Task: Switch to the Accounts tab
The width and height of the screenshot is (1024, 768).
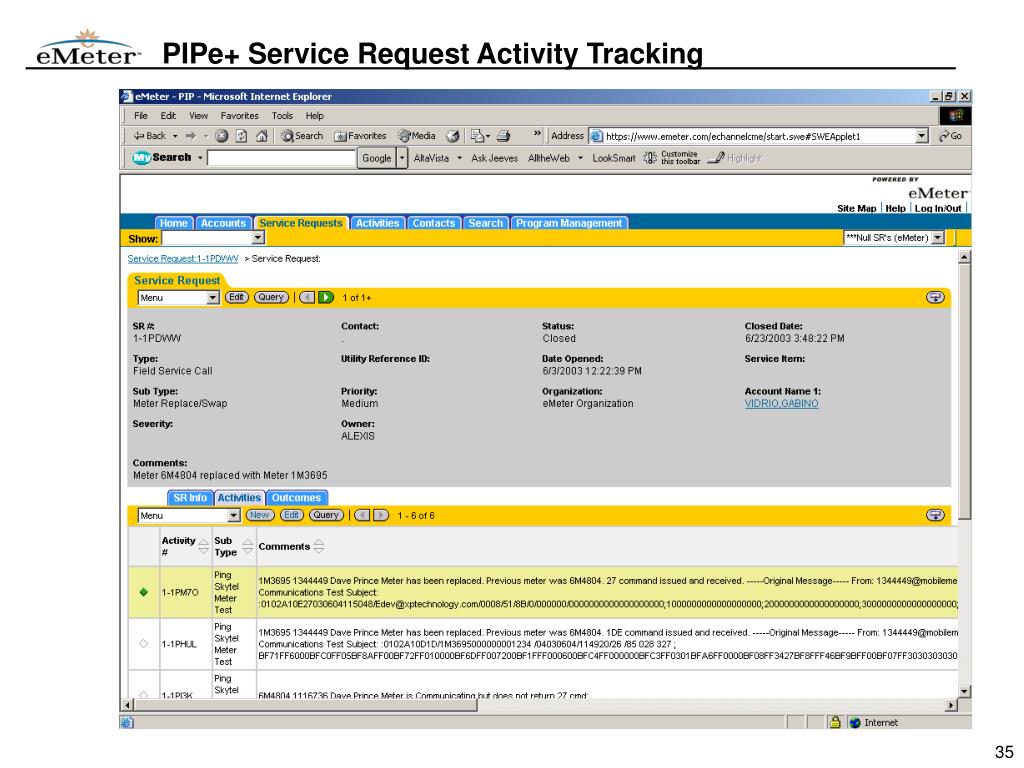Action: [223, 223]
